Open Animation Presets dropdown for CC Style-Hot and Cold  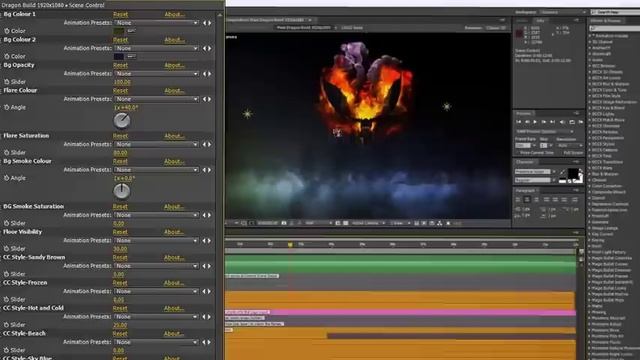(156, 317)
